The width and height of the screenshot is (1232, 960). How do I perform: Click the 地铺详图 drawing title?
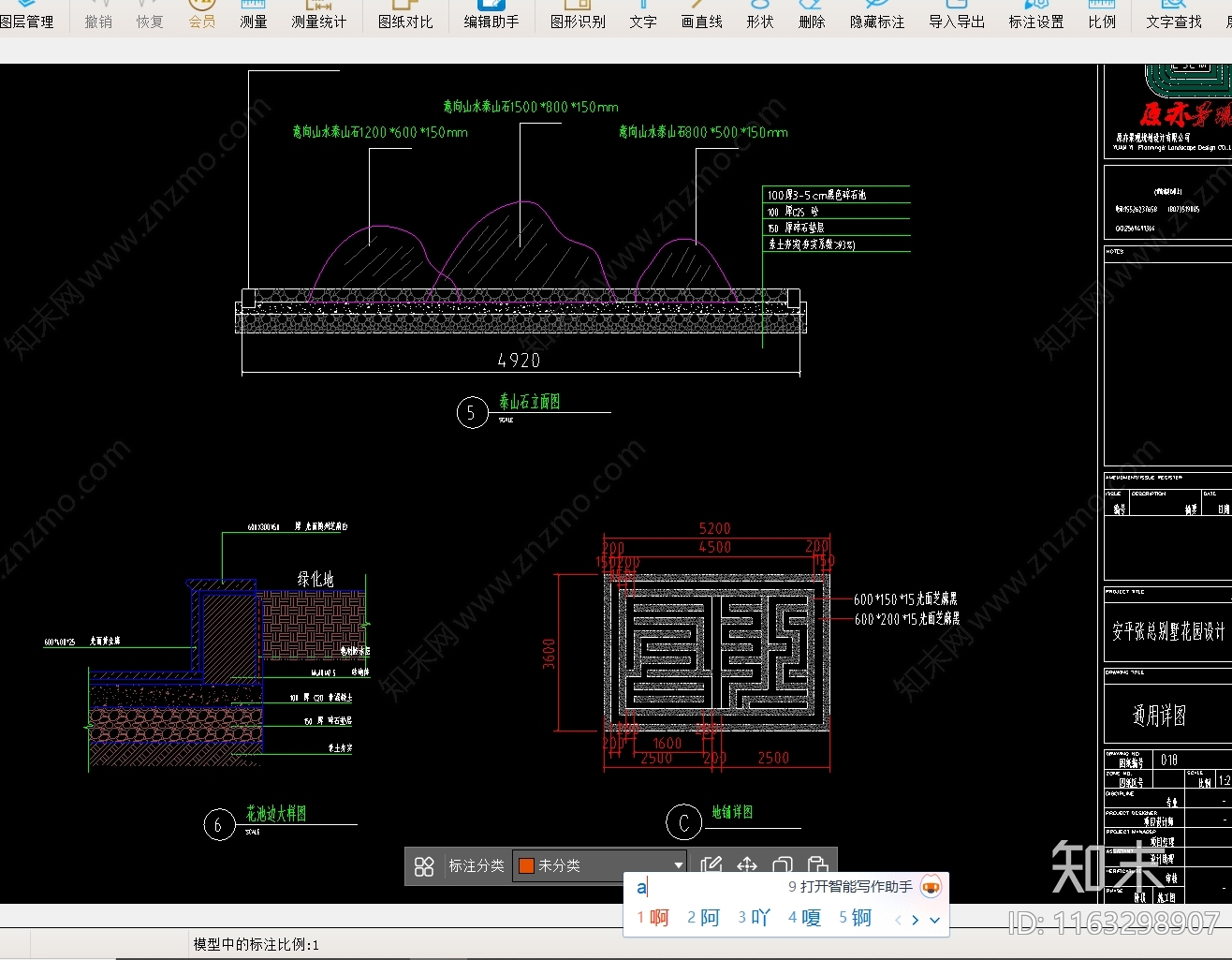click(732, 812)
